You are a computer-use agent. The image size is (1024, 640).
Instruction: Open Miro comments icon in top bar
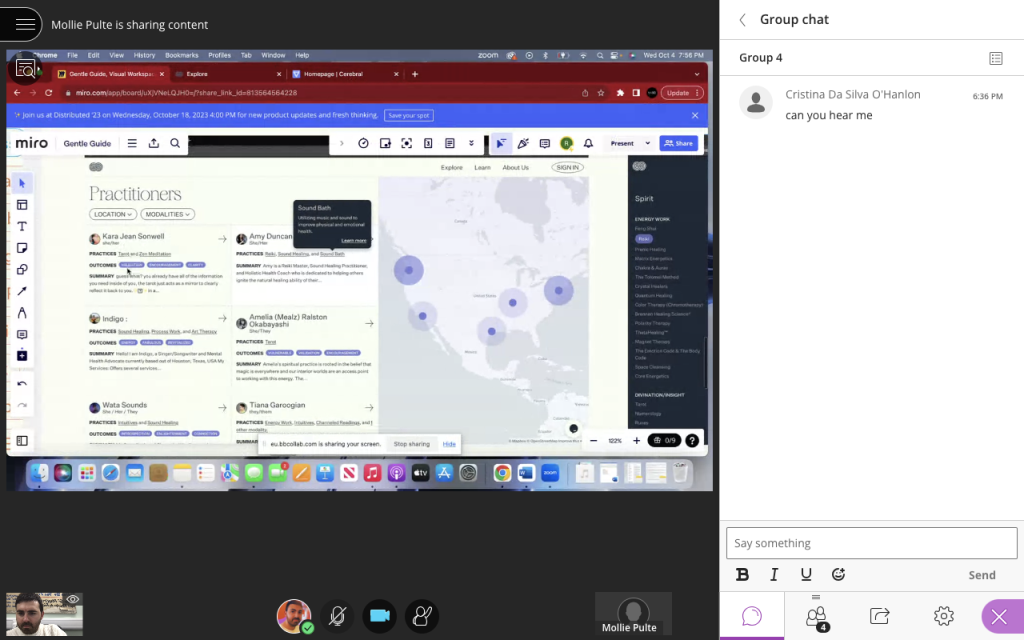point(545,143)
